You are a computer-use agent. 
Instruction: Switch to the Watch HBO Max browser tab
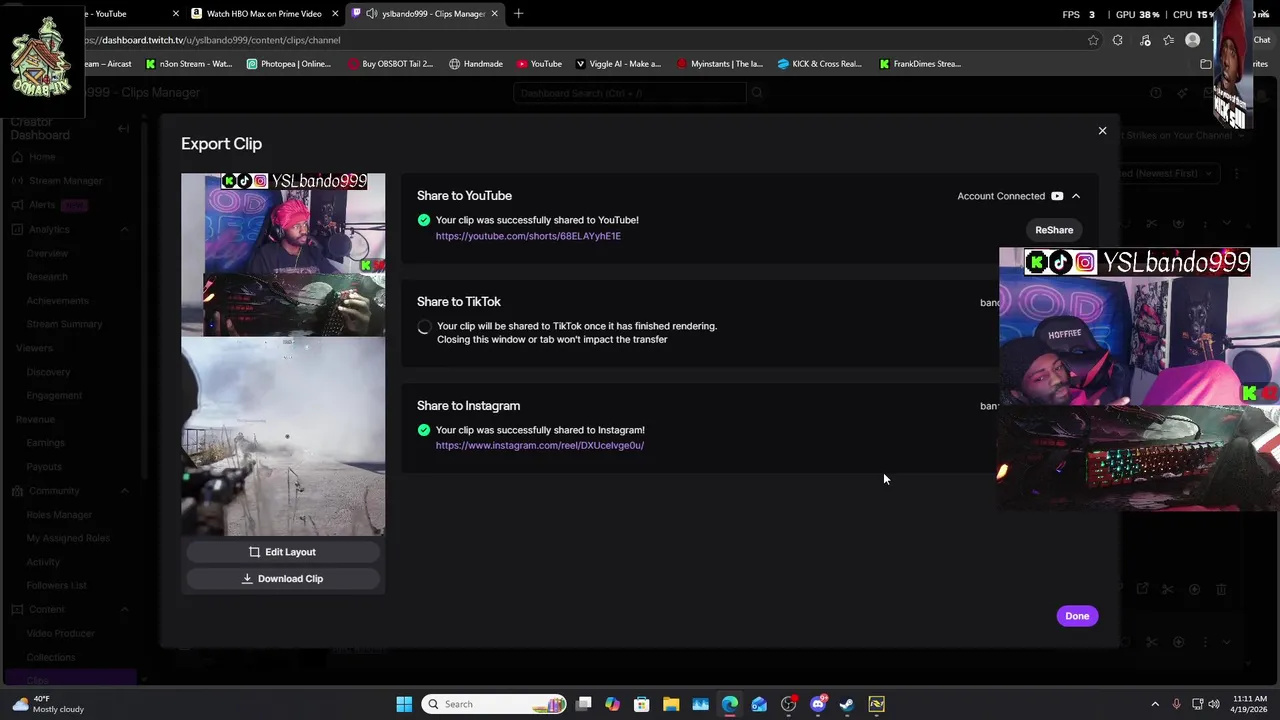tap(262, 14)
